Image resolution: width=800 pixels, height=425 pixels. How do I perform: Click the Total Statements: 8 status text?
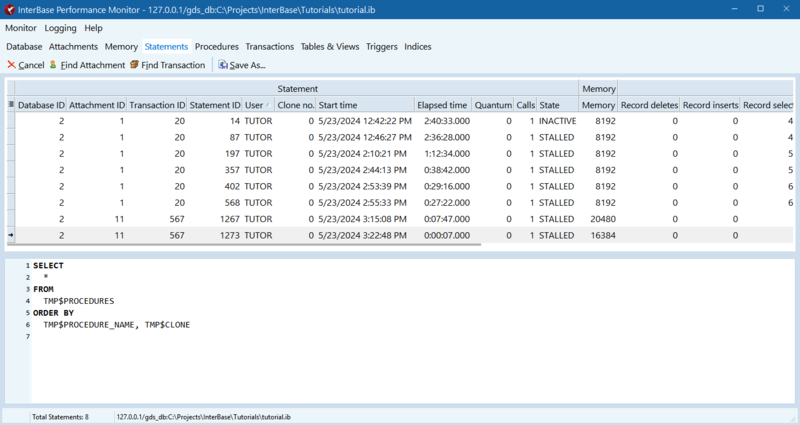pos(60,417)
